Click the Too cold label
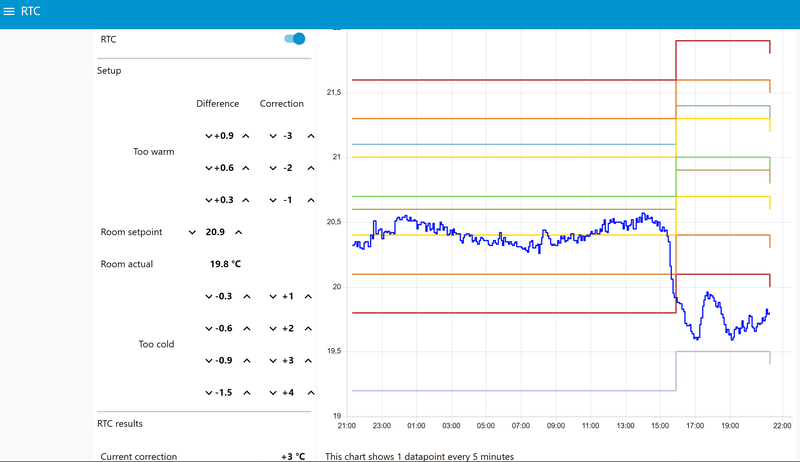This screenshot has height=462, width=800. 156,344
